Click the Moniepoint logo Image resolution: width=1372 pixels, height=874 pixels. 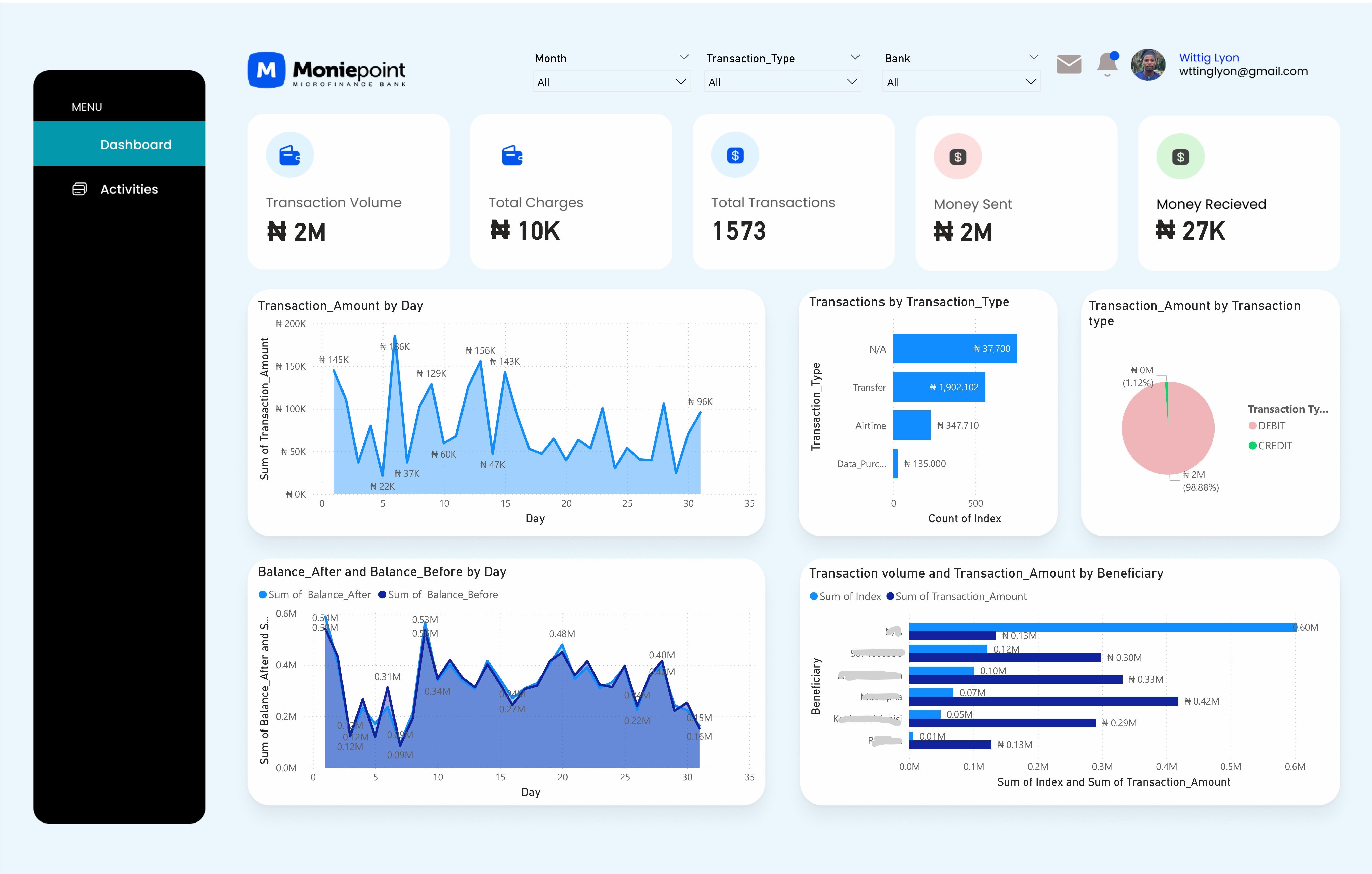coord(326,71)
